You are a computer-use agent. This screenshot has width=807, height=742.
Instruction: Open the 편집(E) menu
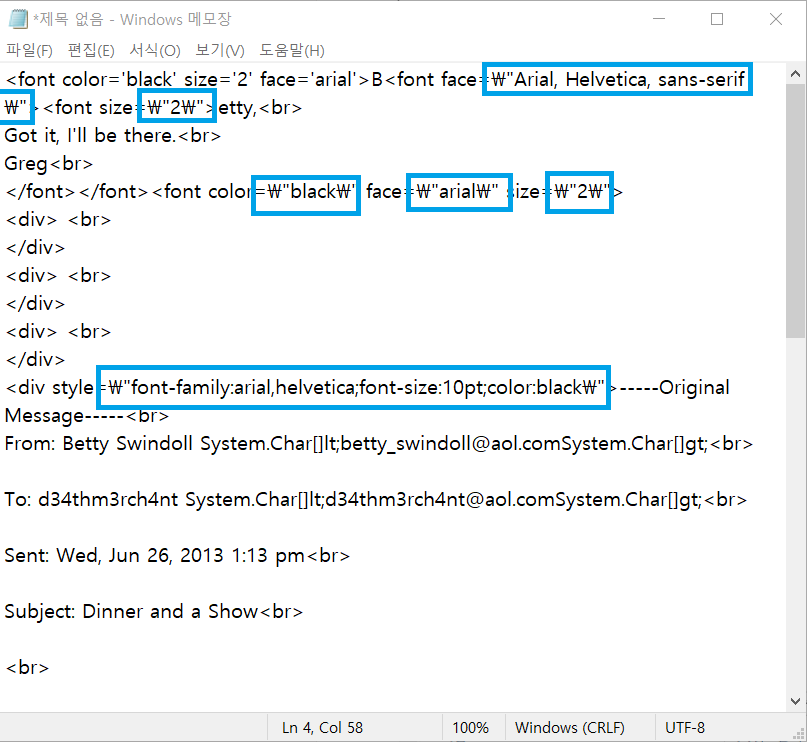pos(91,50)
